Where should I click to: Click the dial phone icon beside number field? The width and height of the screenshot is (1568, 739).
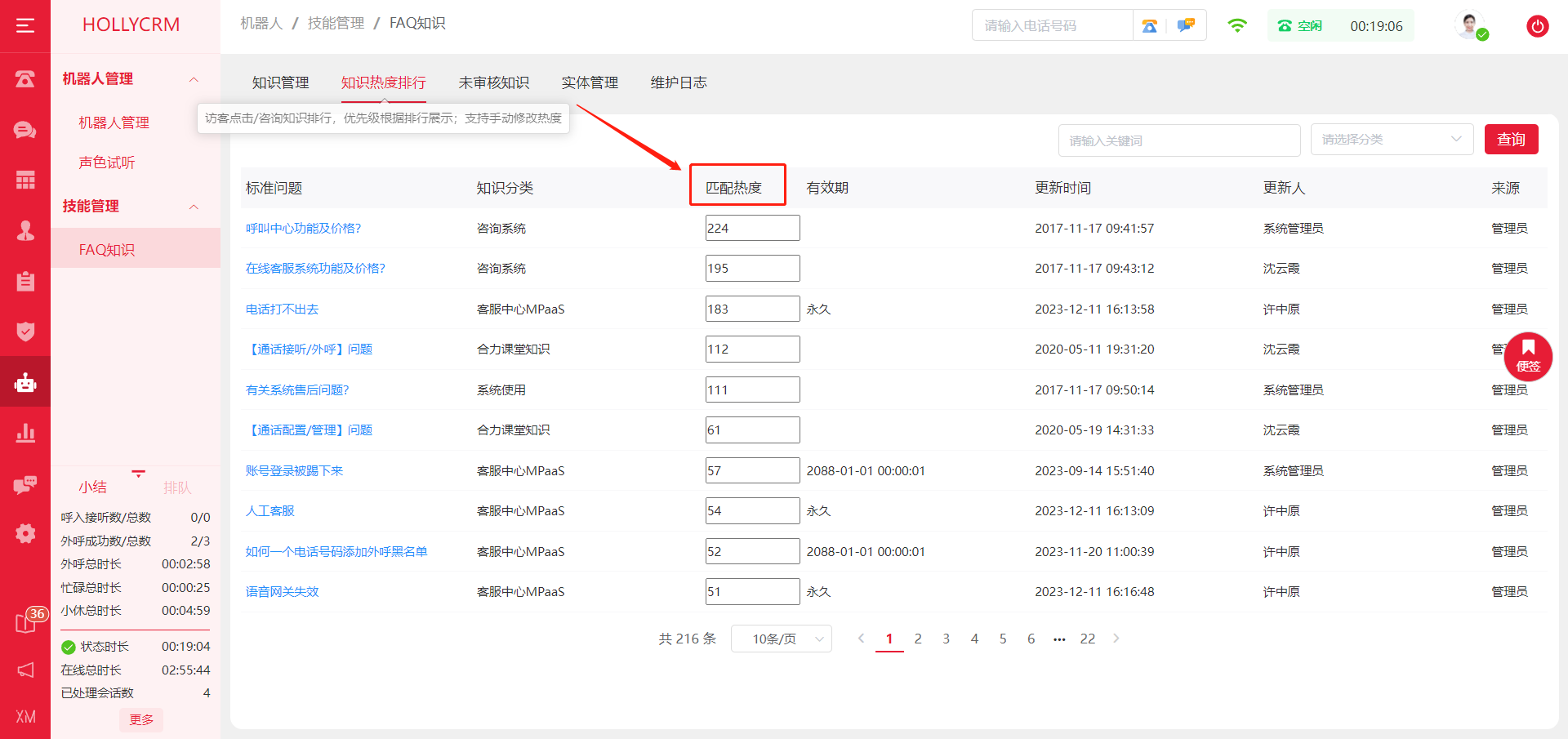(x=1150, y=25)
